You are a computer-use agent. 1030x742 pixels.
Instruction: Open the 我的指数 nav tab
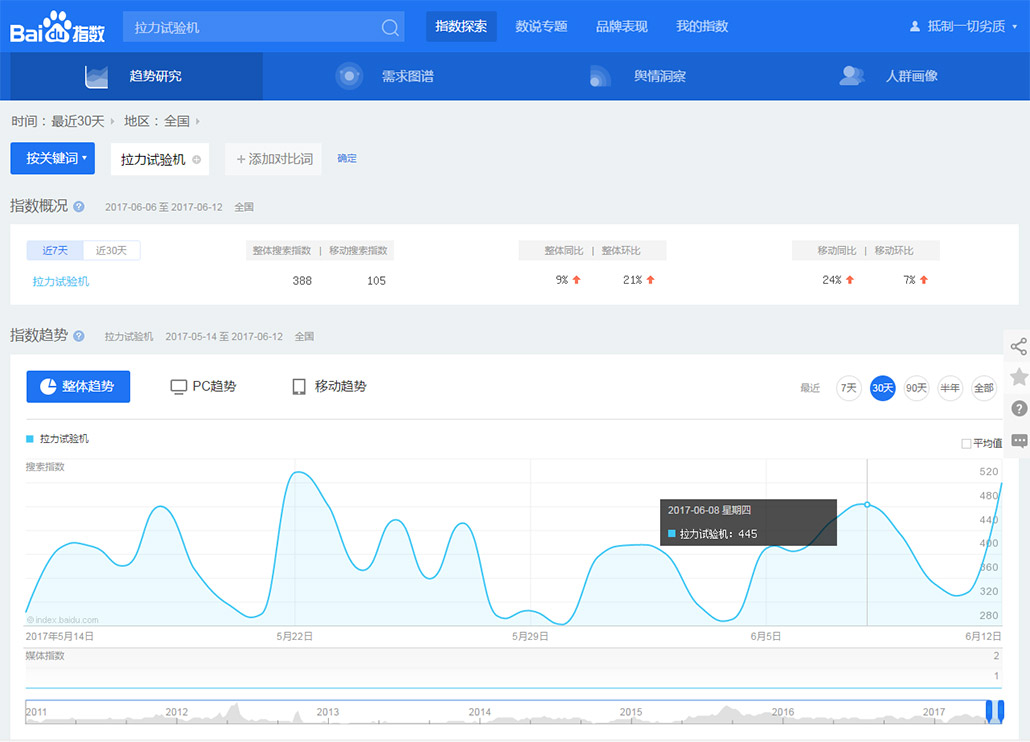coord(702,26)
